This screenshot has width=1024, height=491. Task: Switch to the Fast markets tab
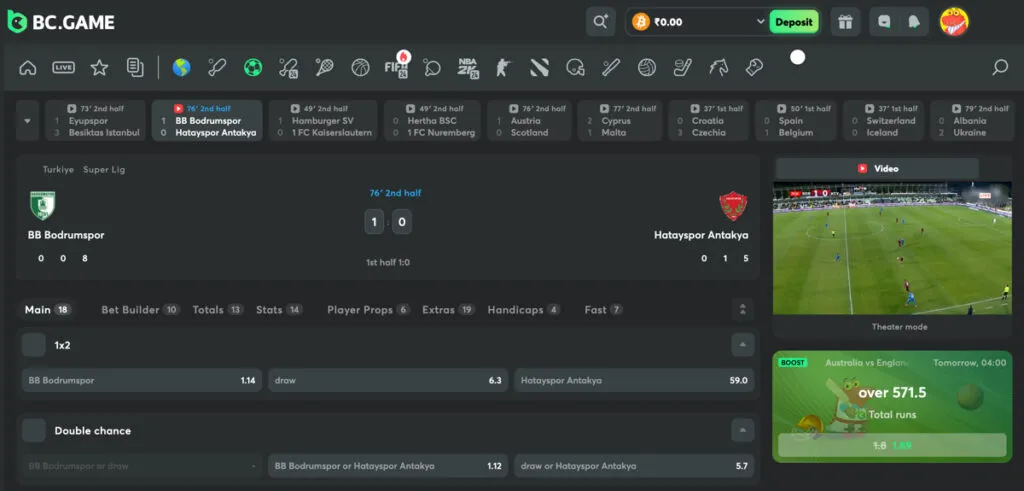[x=603, y=309]
